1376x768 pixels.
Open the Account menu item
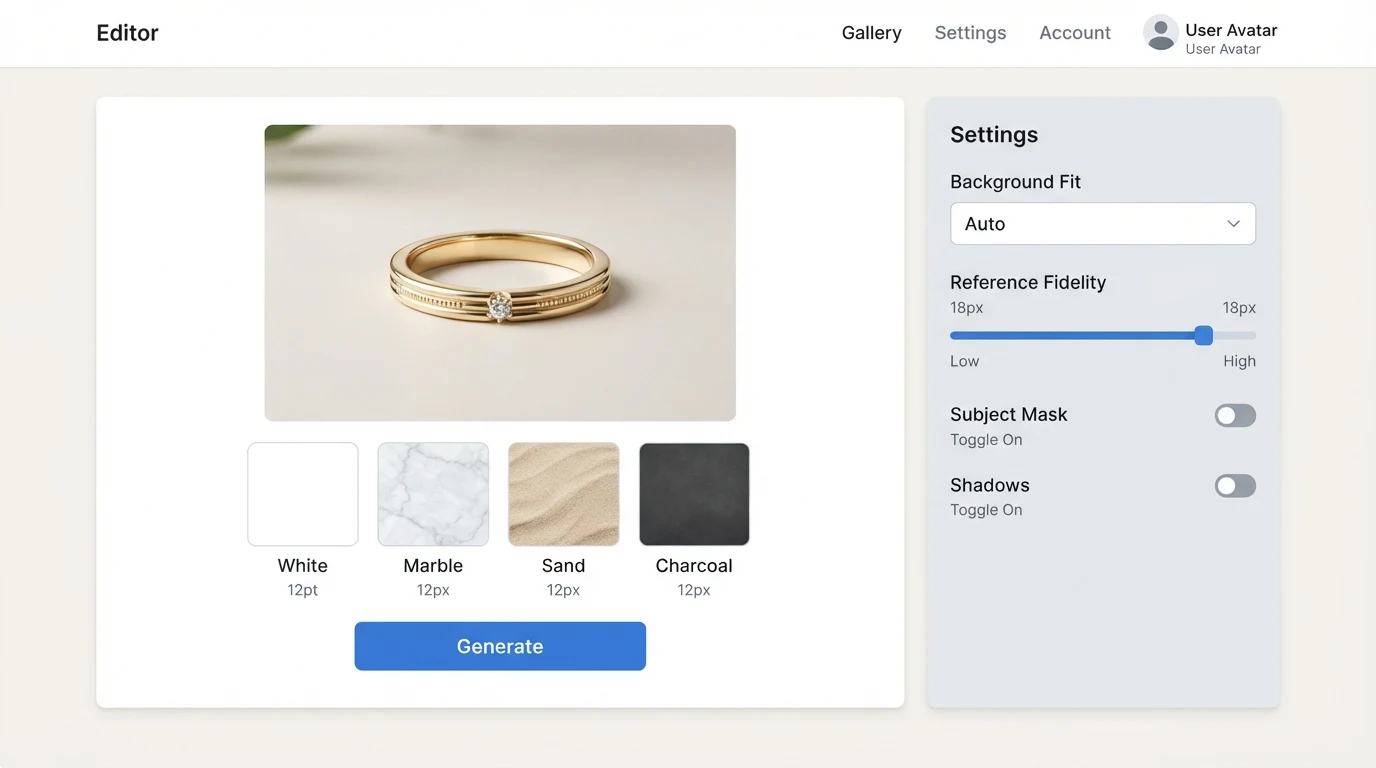pos(1075,33)
